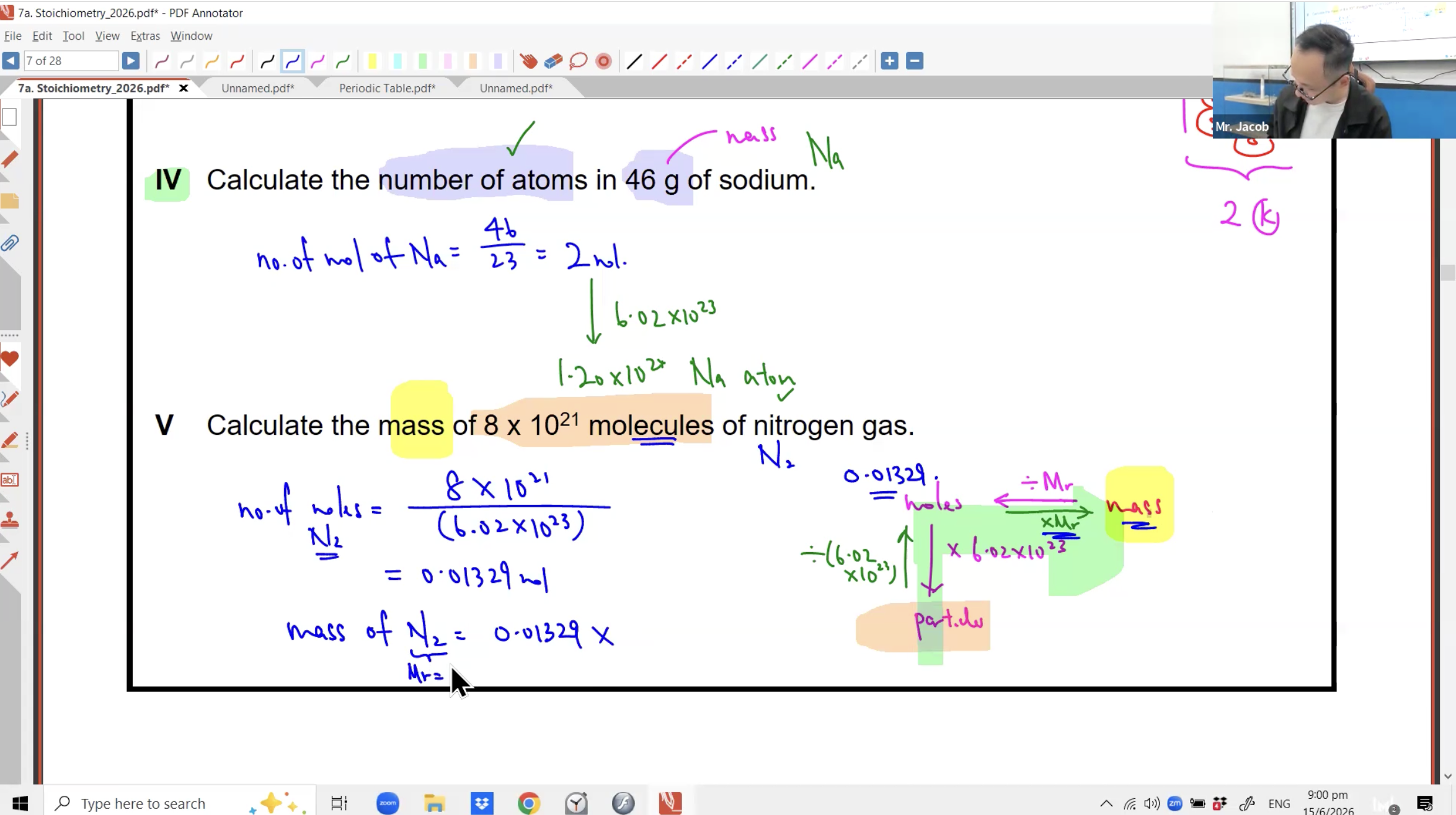Image resolution: width=1456 pixels, height=815 pixels.
Task: Select the red dashed line tool
Action: 685,61
